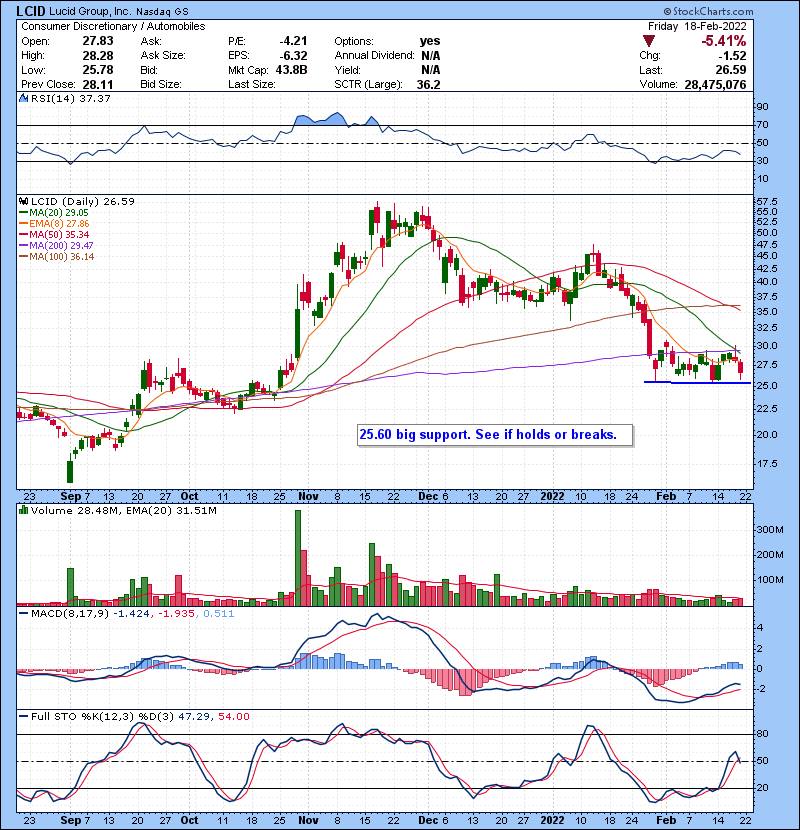The height and width of the screenshot is (830, 800).
Task: Click the candlestick icon beside LCID (Daily)
Action: 23,201
